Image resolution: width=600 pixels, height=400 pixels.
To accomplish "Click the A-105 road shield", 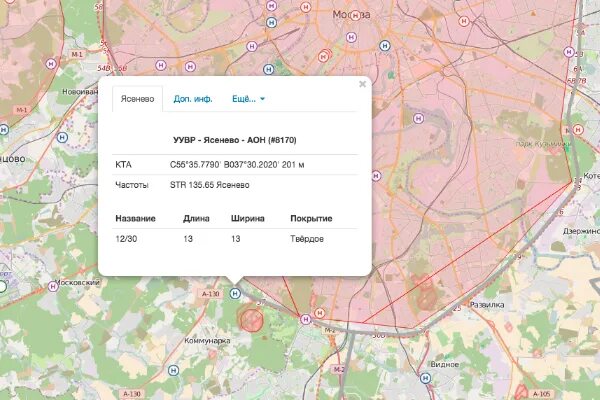I will pyautogui.click(x=541, y=393).
